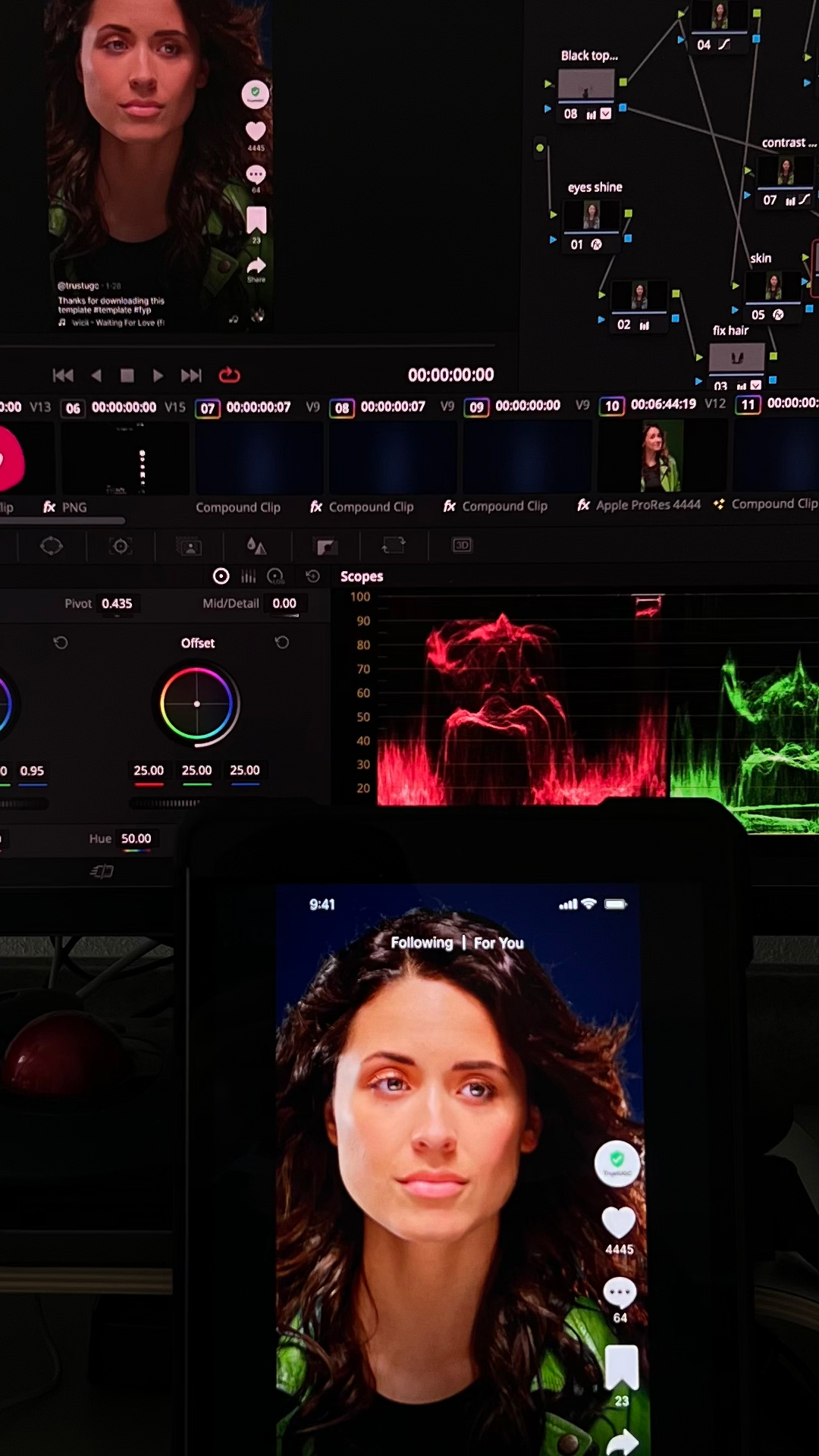Click the 00:00:00:00 viewer timecode
819x1456 pixels.
coord(450,375)
